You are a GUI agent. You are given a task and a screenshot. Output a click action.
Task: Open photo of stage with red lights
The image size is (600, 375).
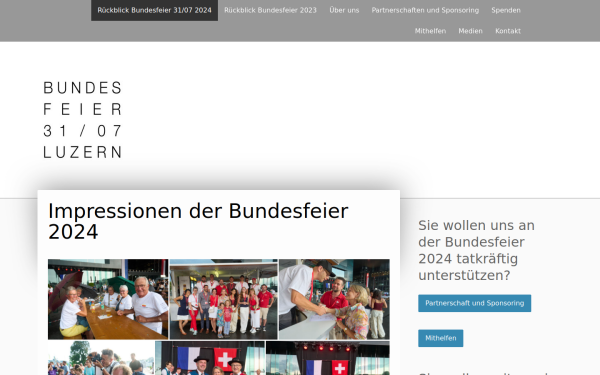(328, 358)
